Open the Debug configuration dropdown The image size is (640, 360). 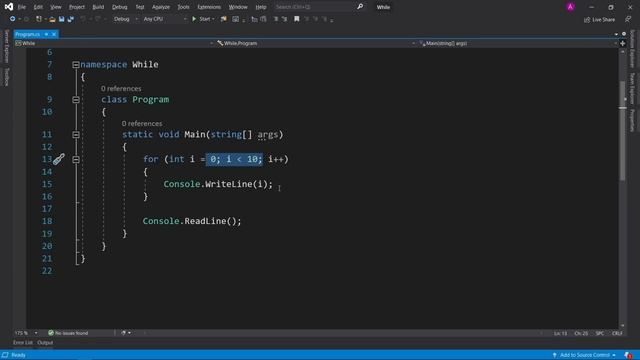coord(126,19)
